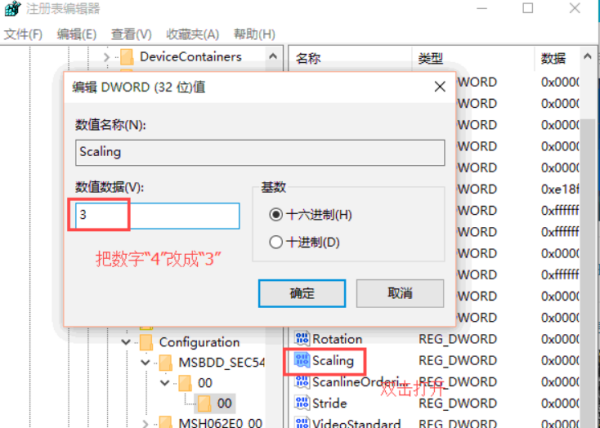Open the 编辑(E) menu
This screenshot has height=428, width=600.
click(x=76, y=34)
